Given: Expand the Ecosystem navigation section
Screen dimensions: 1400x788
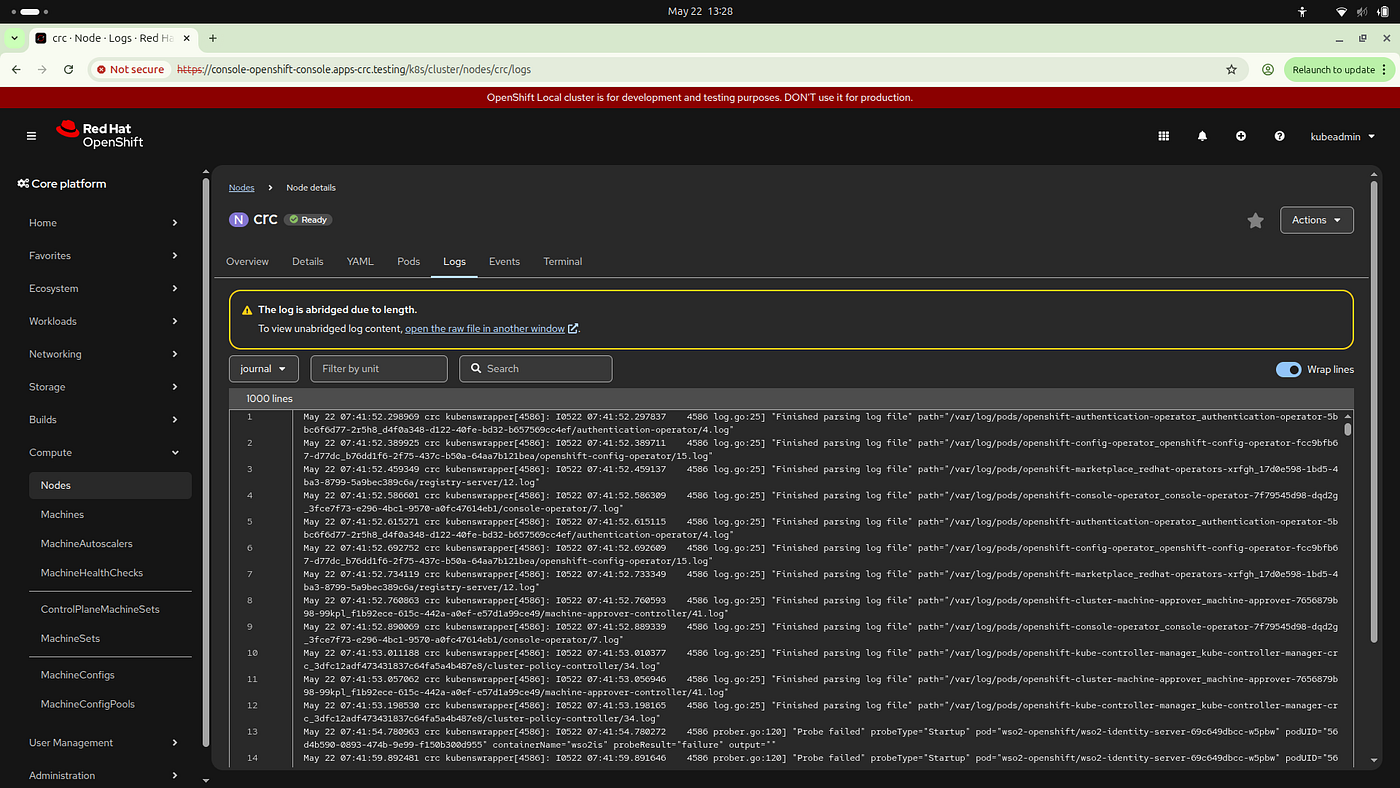Looking at the screenshot, I should click(104, 289).
